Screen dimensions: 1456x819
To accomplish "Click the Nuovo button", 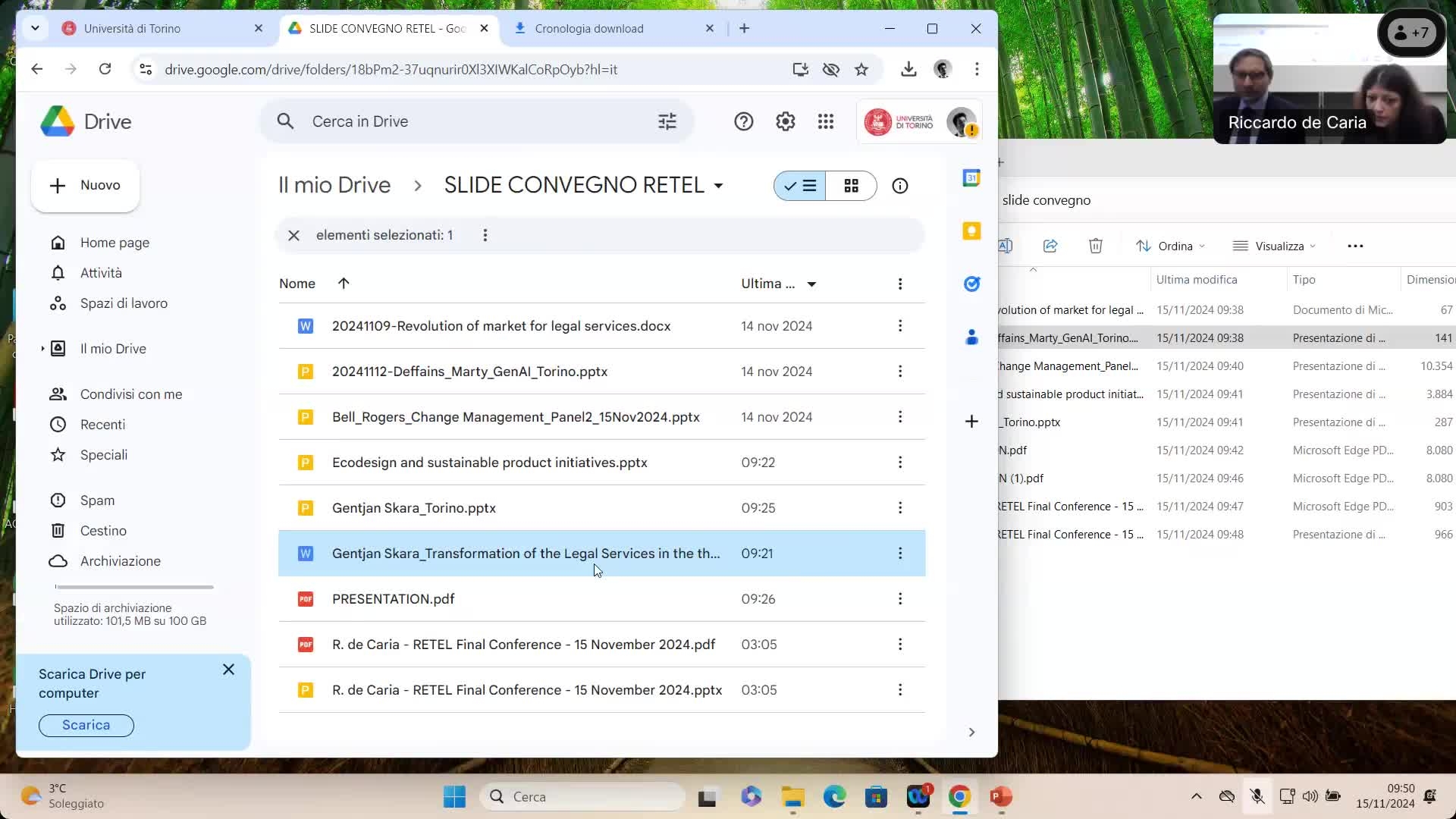I will (85, 186).
